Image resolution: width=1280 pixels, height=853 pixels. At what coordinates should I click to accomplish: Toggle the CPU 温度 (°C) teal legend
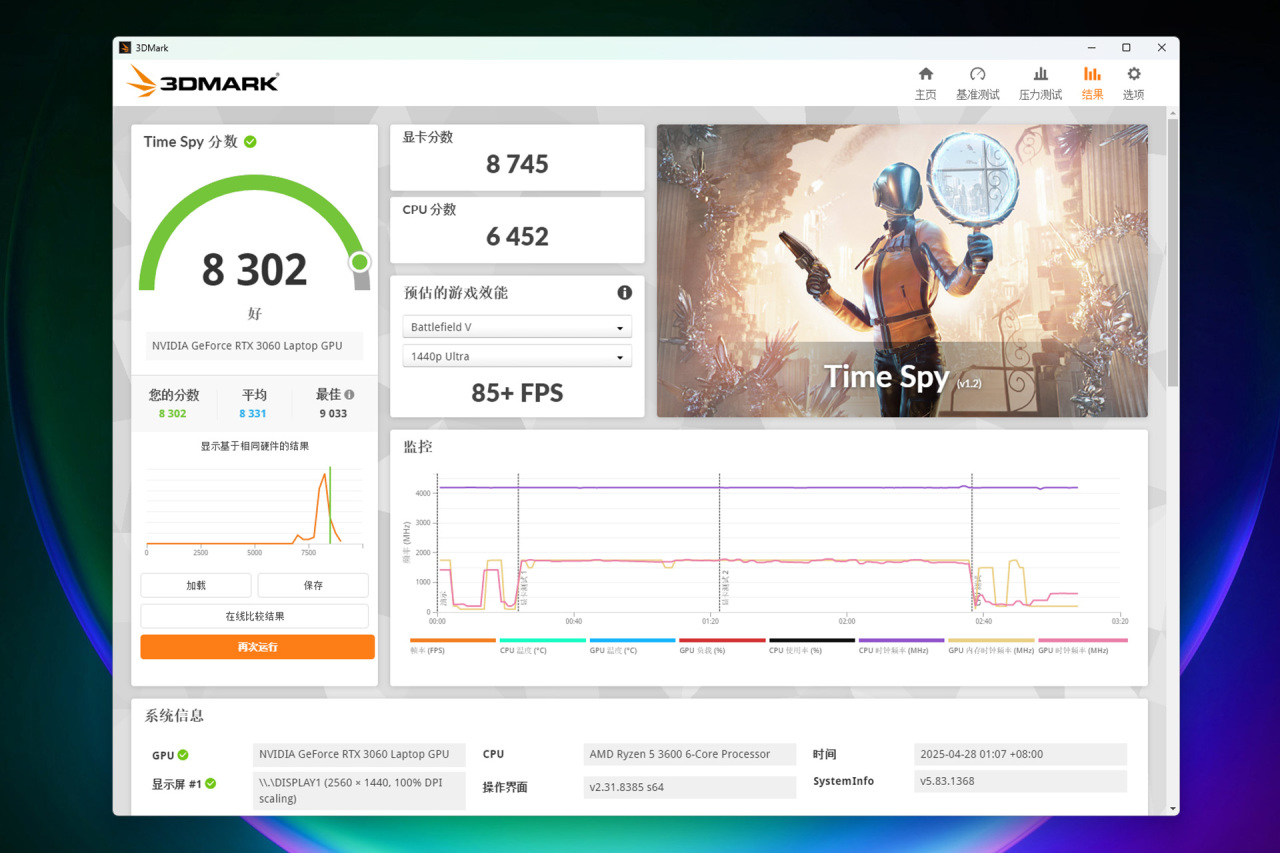[x=542, y=646]
